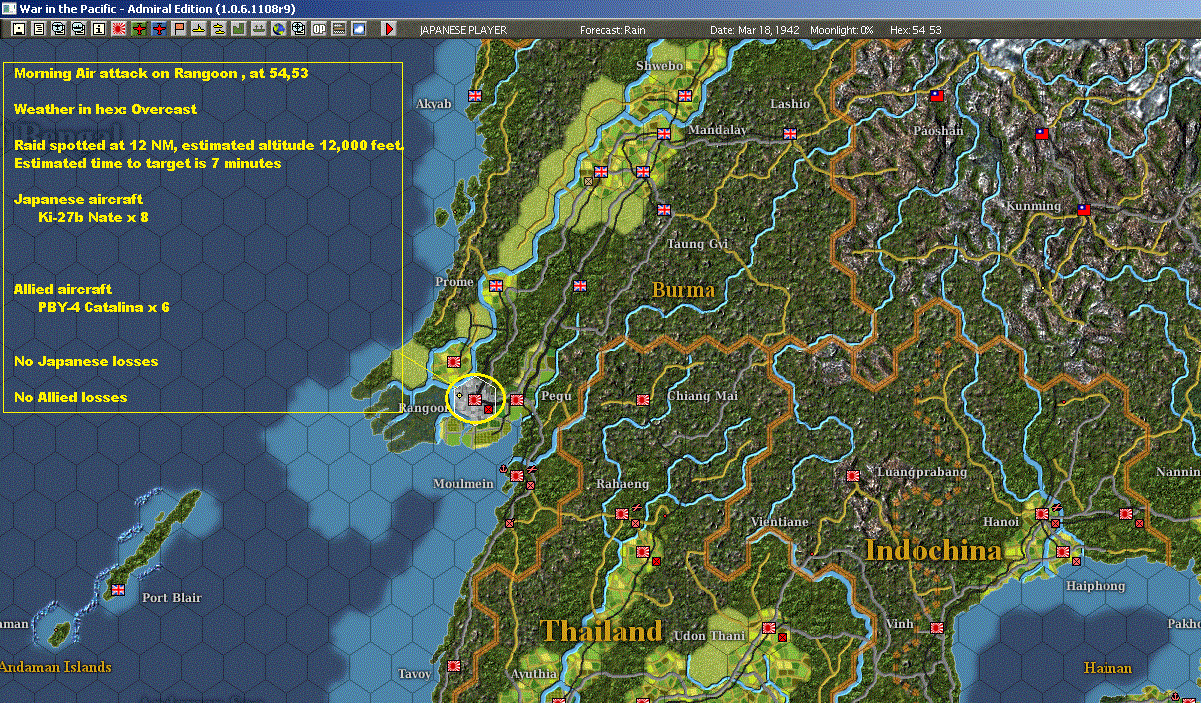Click 'Weather in hex: Overcast' line

[106, 109]
